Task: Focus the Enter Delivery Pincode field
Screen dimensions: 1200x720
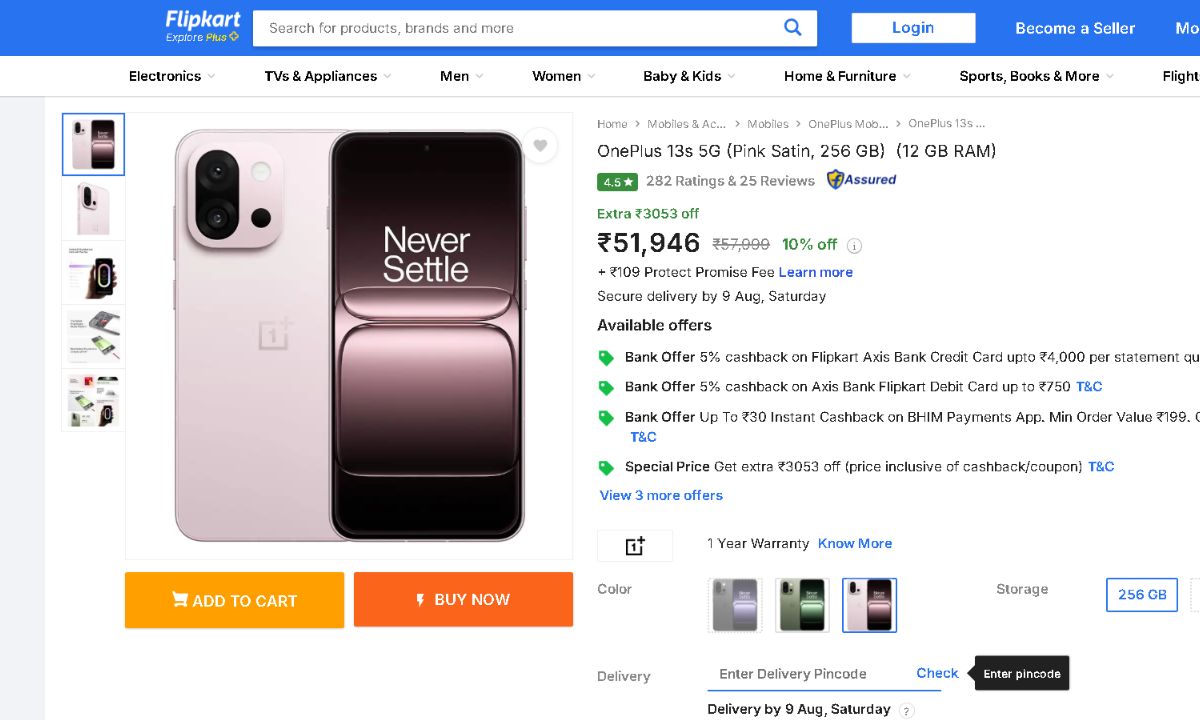Action: (805, 674)
